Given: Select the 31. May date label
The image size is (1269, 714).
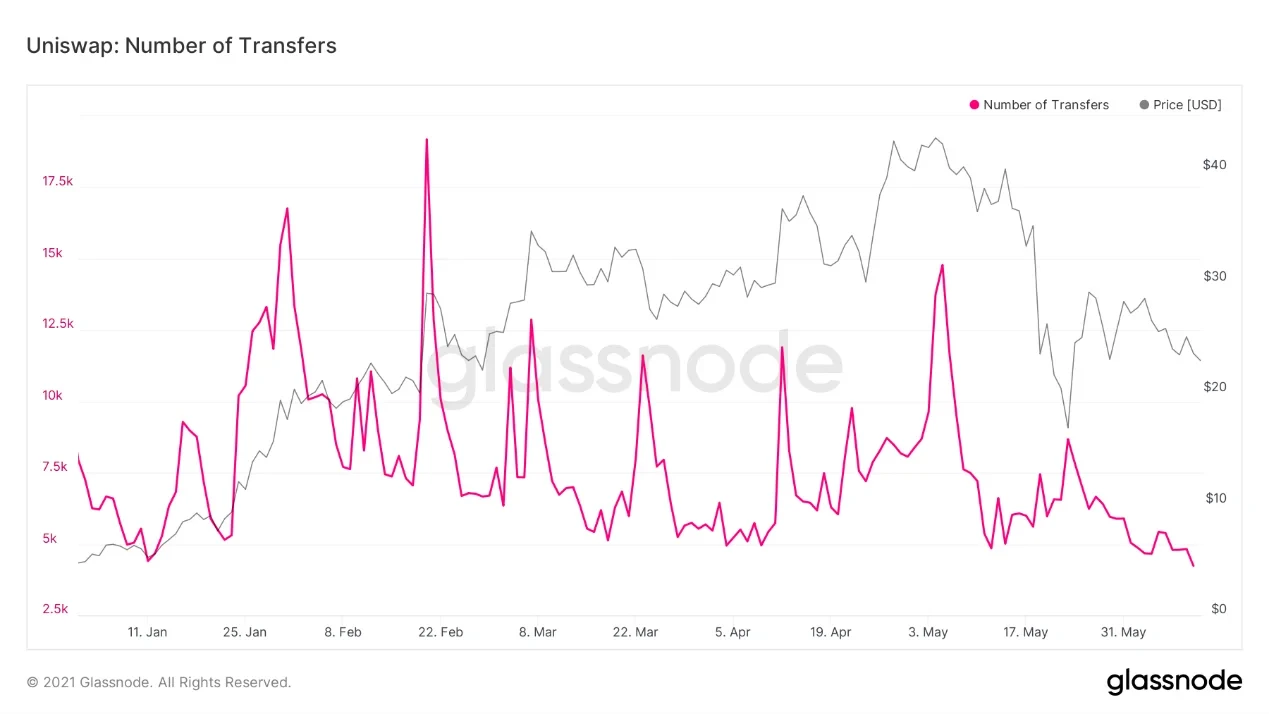Looking at the screenshot, I should [x=1123, y=632].
